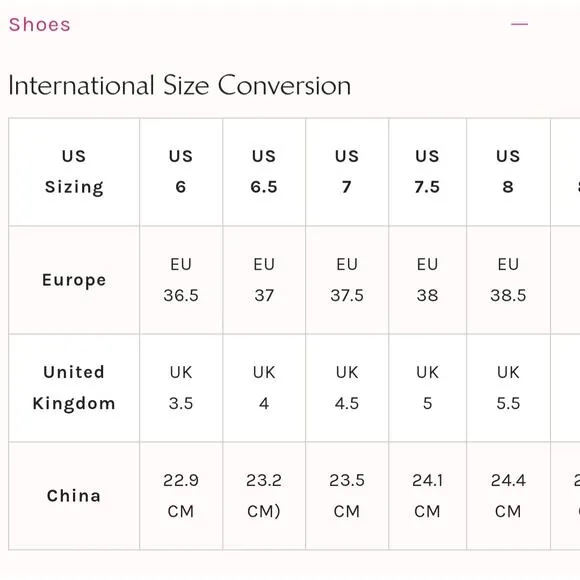This screenshot has height=580, width=580.
Task: Select the US 7.5 column header
Action: (428, 172)
